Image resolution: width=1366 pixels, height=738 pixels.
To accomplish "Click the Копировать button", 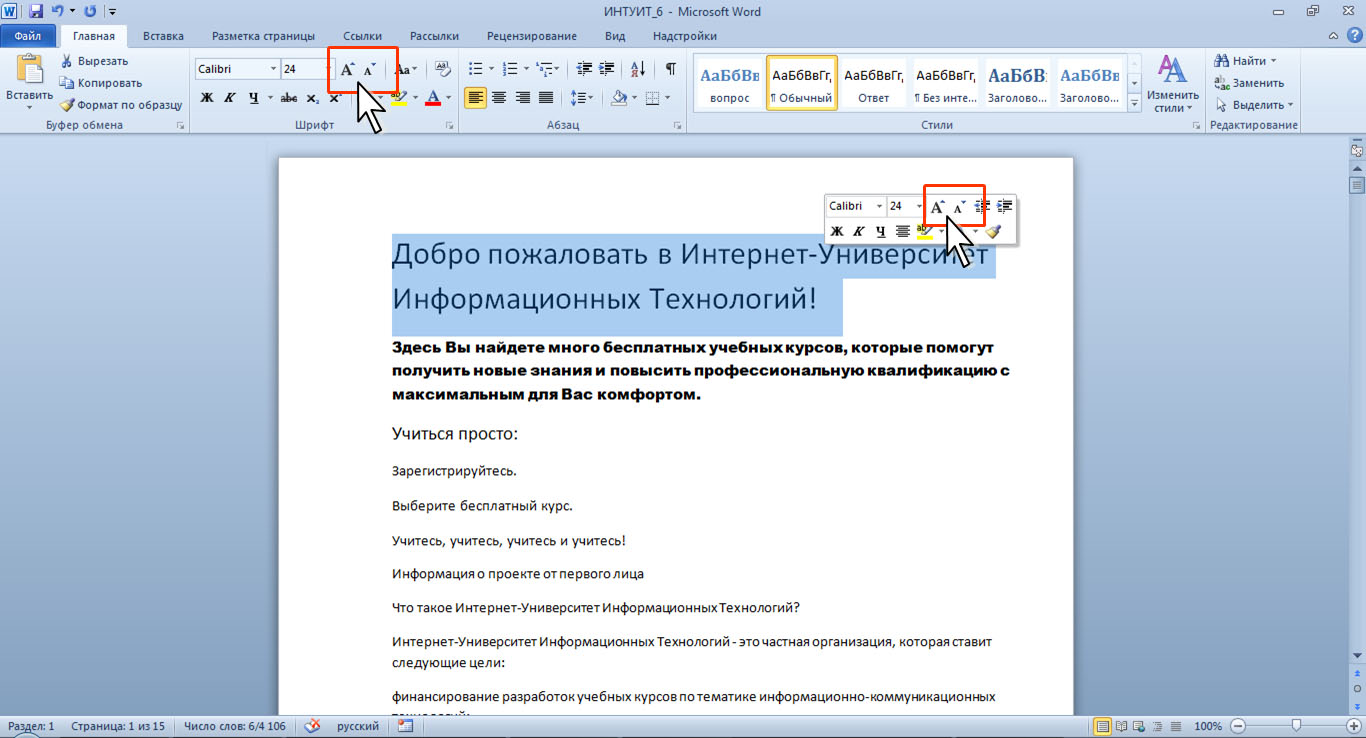I will click(x=101, y=83).
